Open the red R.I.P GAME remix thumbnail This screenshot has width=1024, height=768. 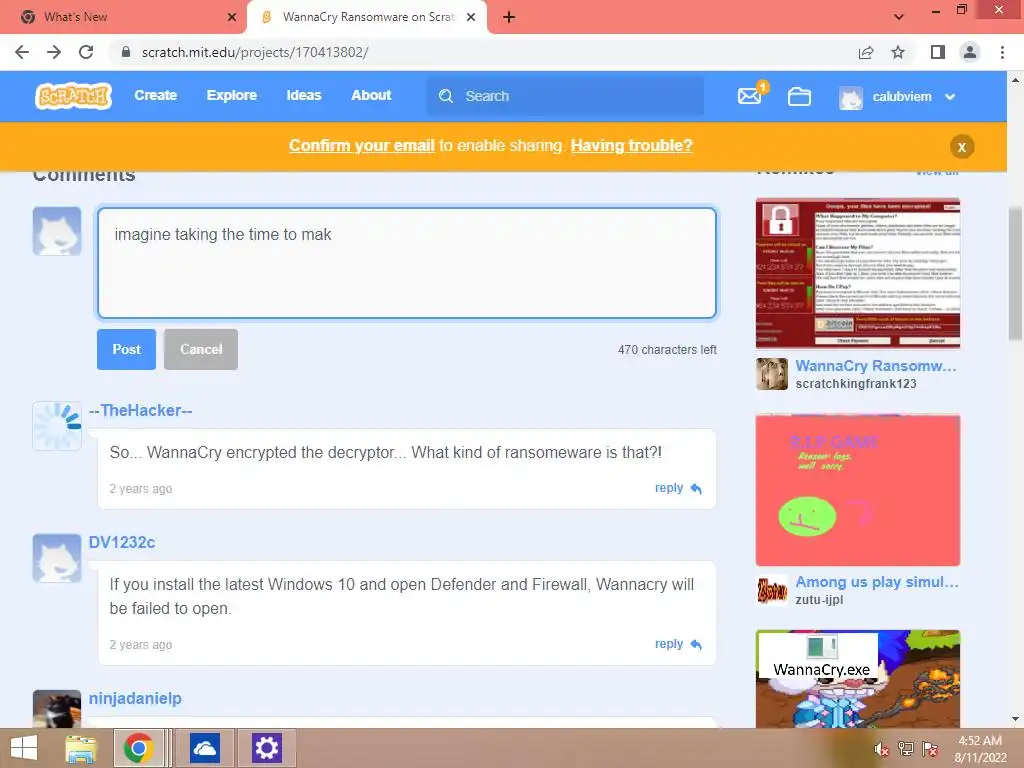point(857,490)
